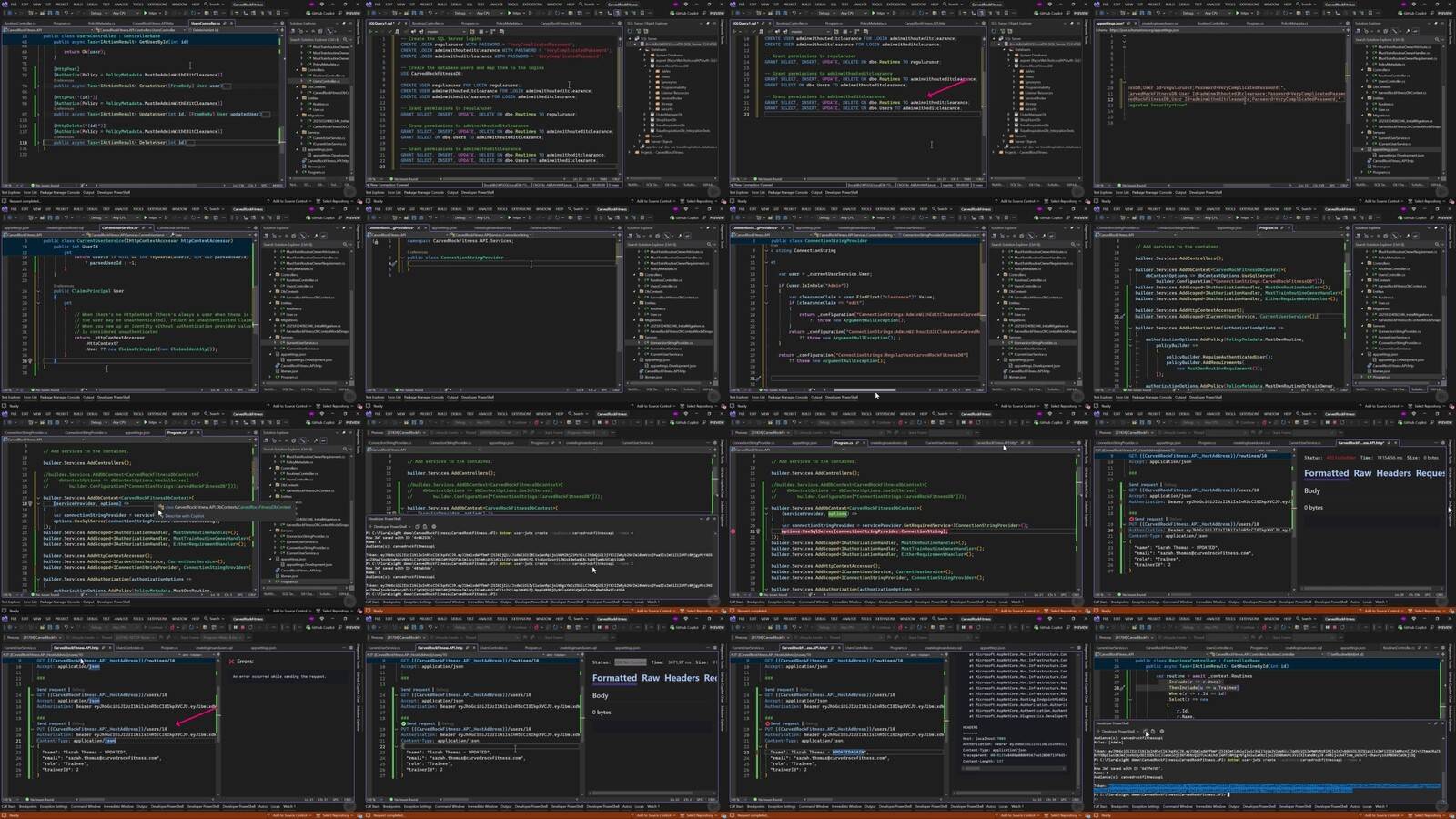Expand Services folder in Solution Explorer beside UsersController
1456x819 pixels.
pyautogui.click(x=298, y=132)
